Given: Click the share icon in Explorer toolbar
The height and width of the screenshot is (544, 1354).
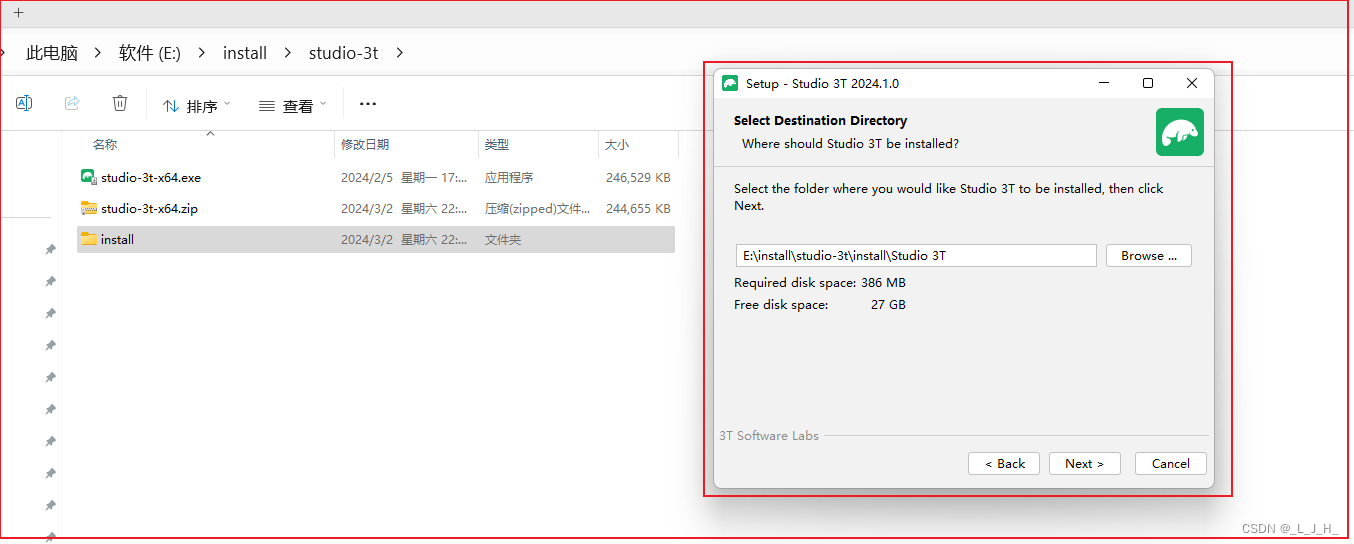Looking at the screenshot, I should coord(72,104).
